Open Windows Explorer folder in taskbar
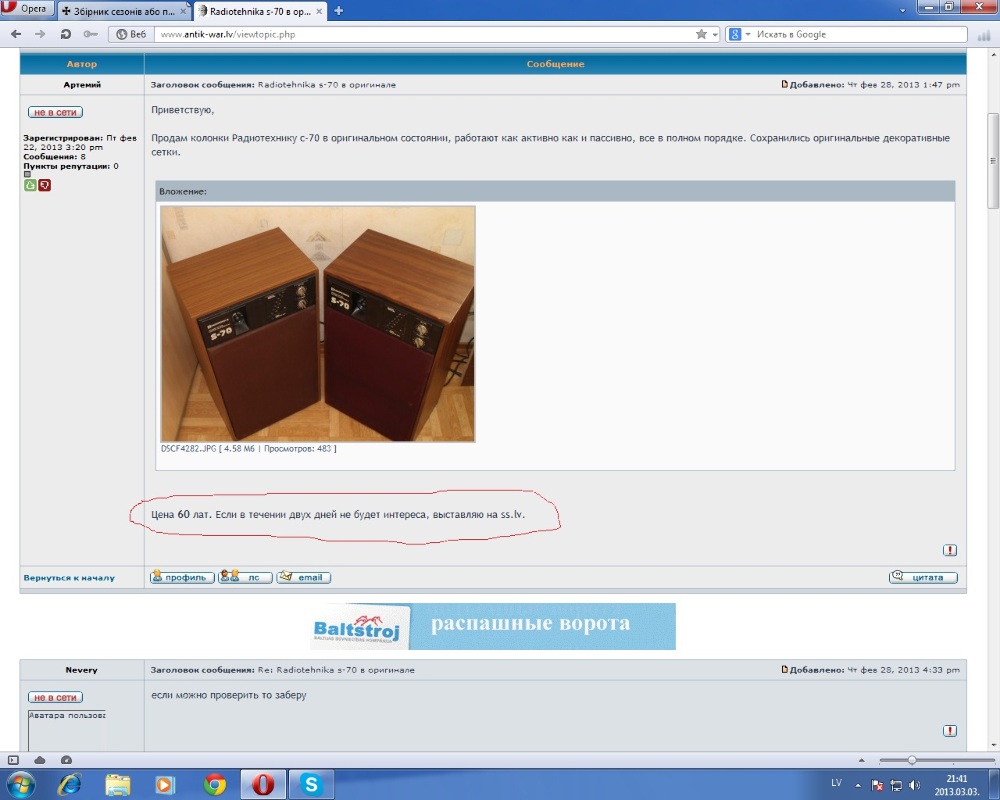This screenshot has height=800, width=1000. [x=117, y=784]
